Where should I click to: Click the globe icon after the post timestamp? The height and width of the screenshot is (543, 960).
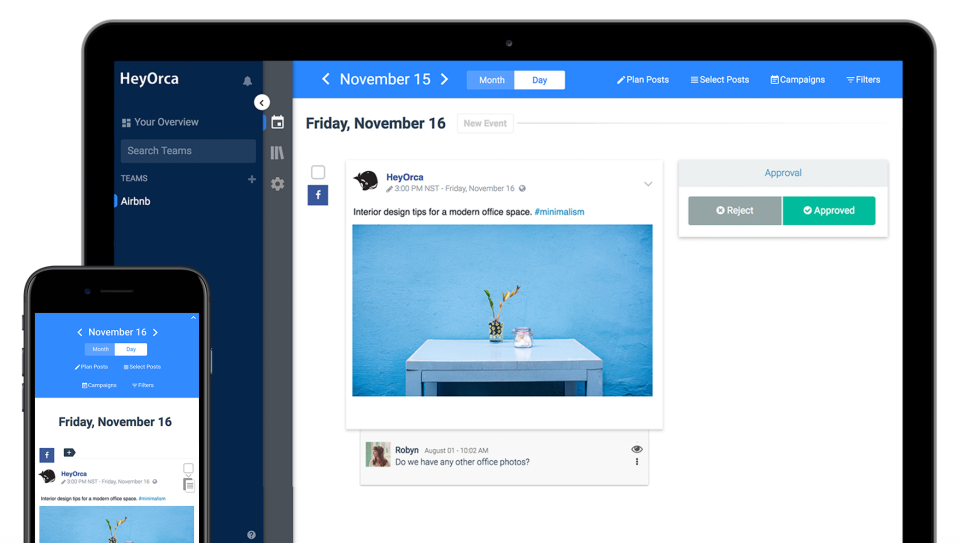tap(522, 189)
